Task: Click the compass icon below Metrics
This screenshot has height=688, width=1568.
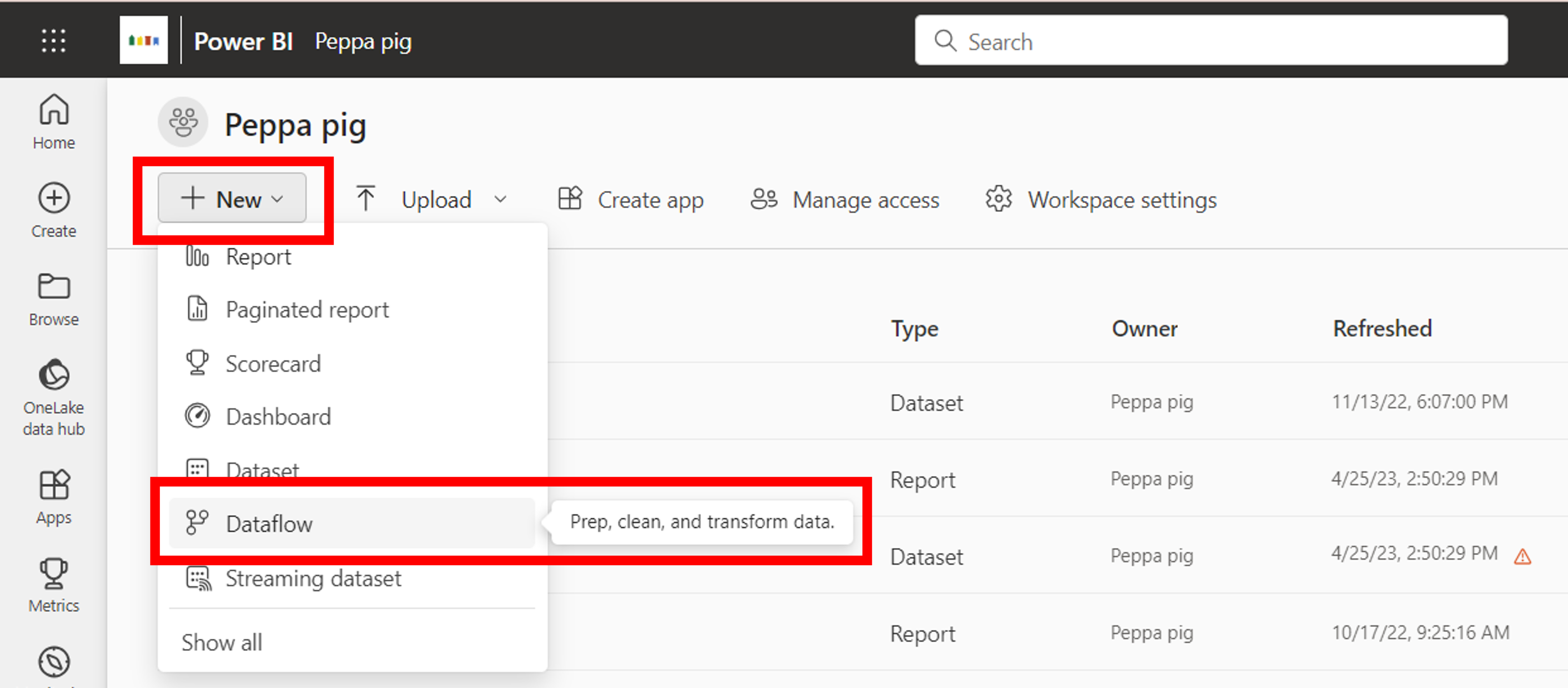Action: 53,661
